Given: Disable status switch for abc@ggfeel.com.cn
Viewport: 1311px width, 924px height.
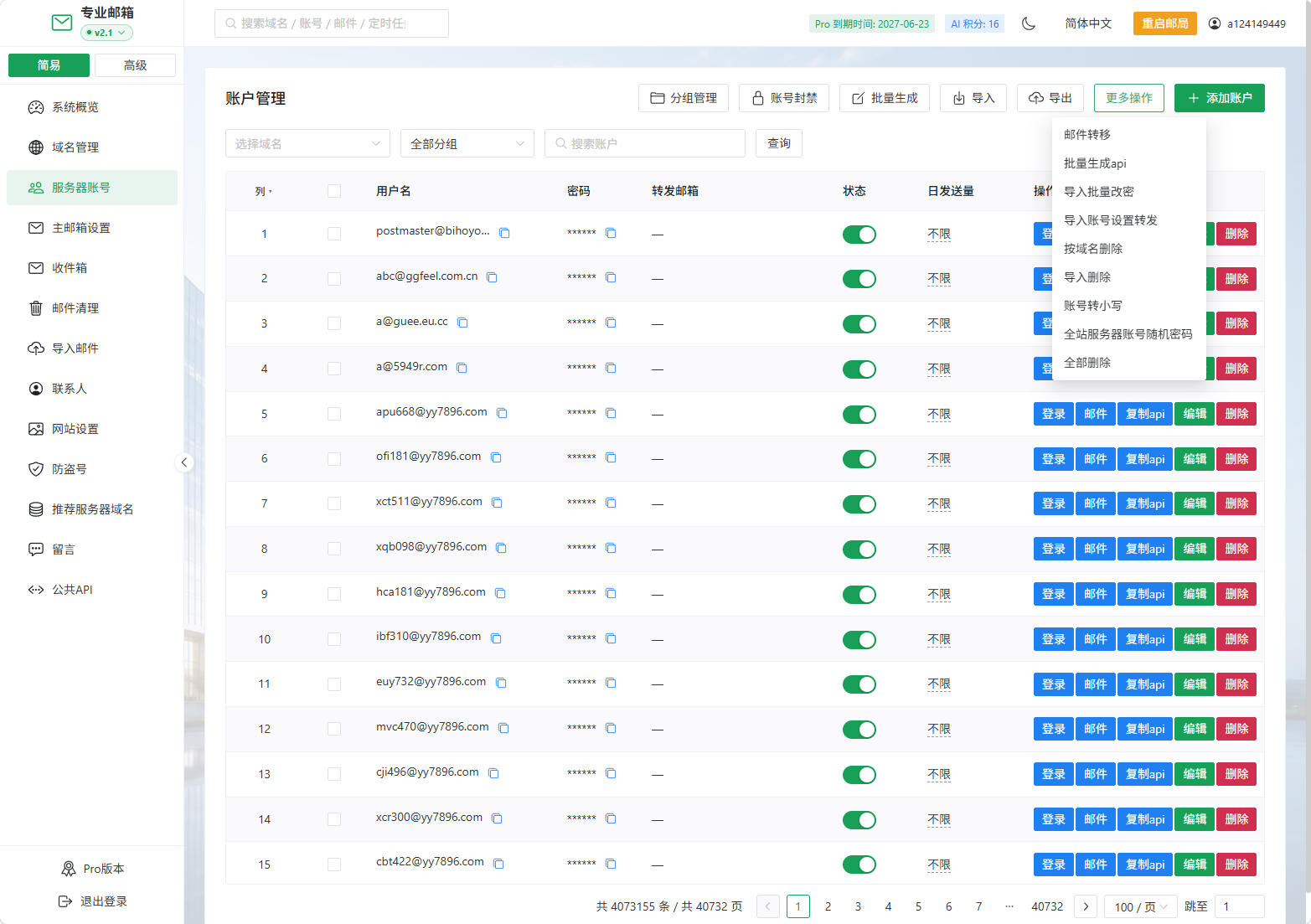Looking at the screenshot, I should [x=859, y=279].
